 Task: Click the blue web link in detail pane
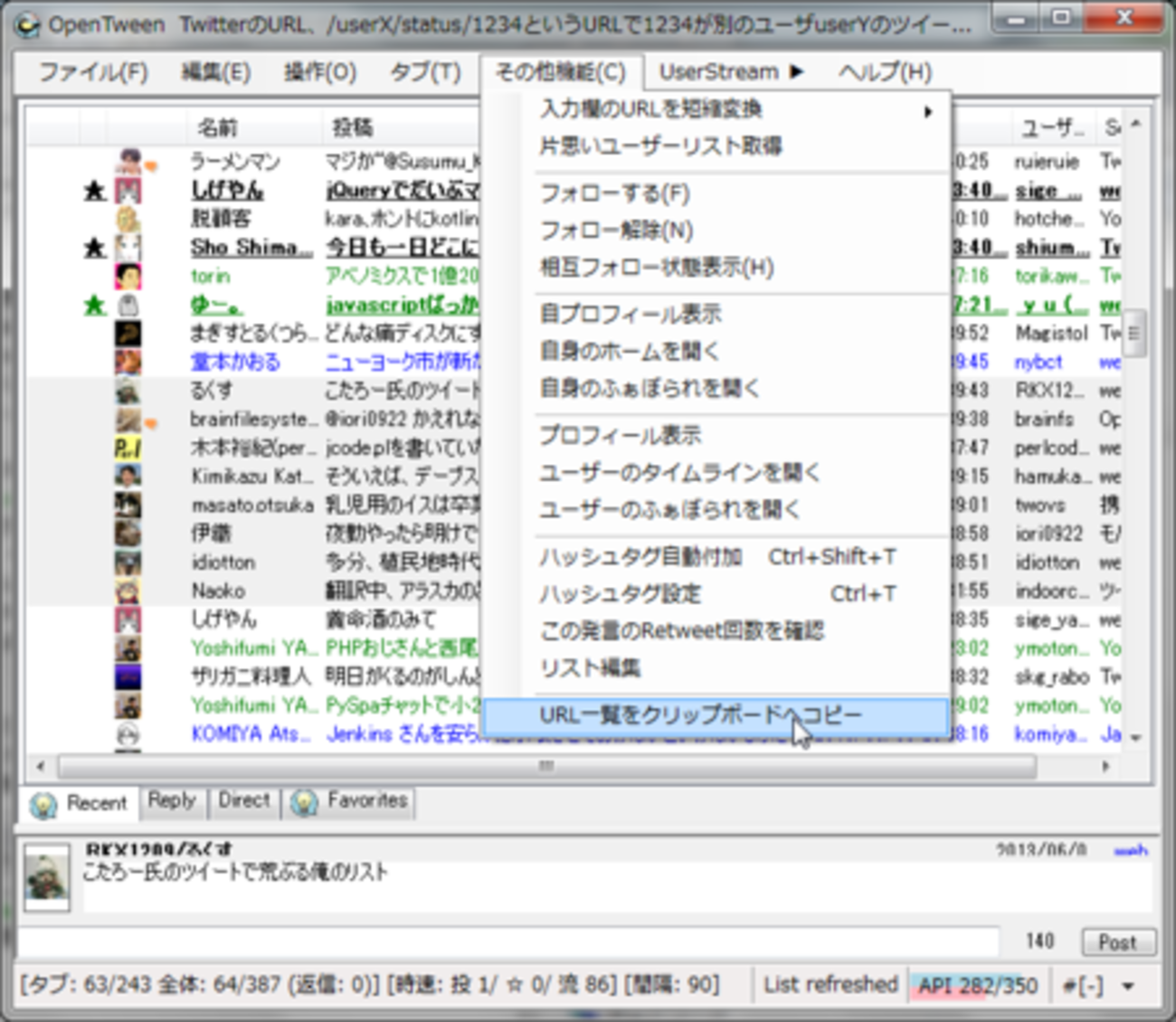point(1130,850)
